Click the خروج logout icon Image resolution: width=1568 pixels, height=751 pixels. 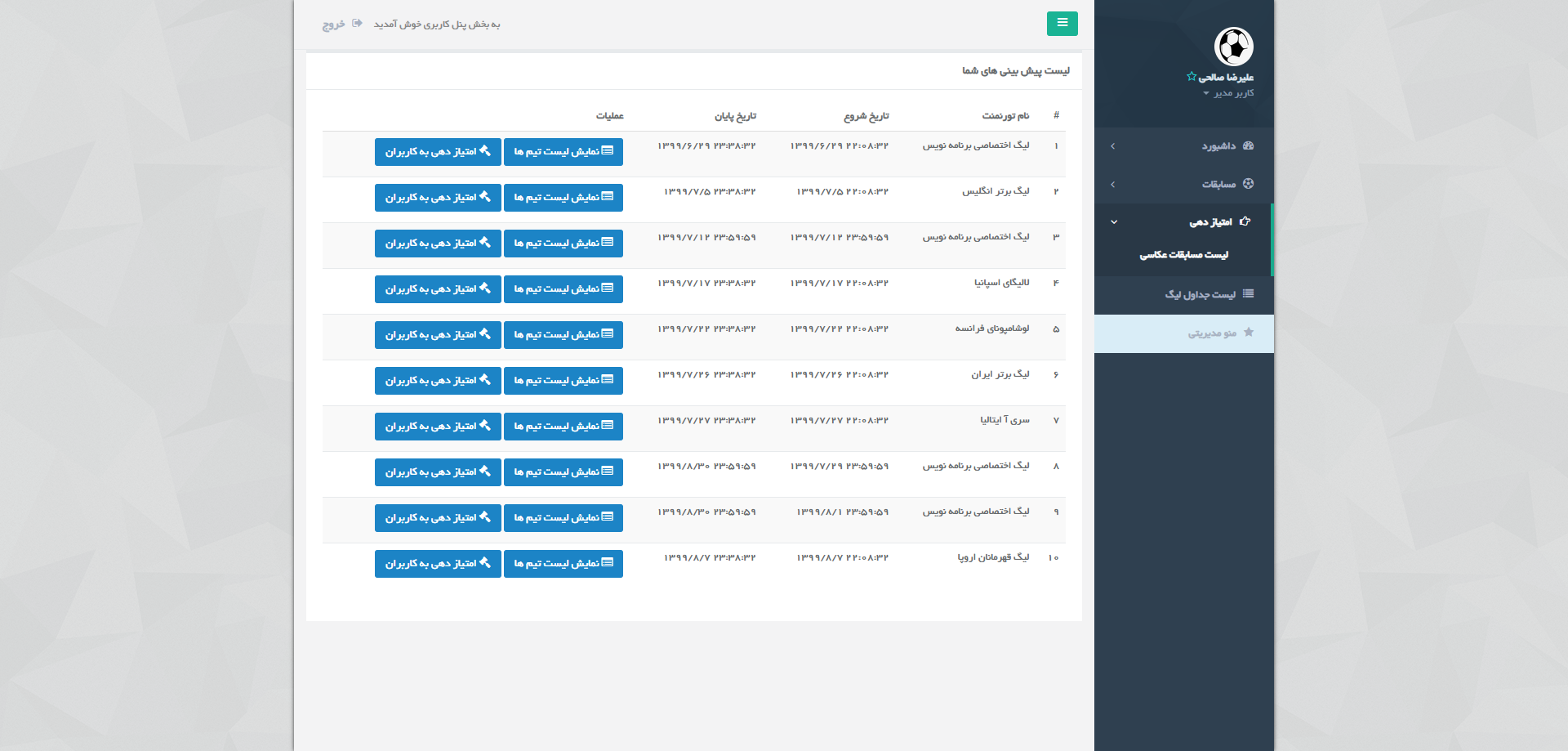click(x=357, y=24)
